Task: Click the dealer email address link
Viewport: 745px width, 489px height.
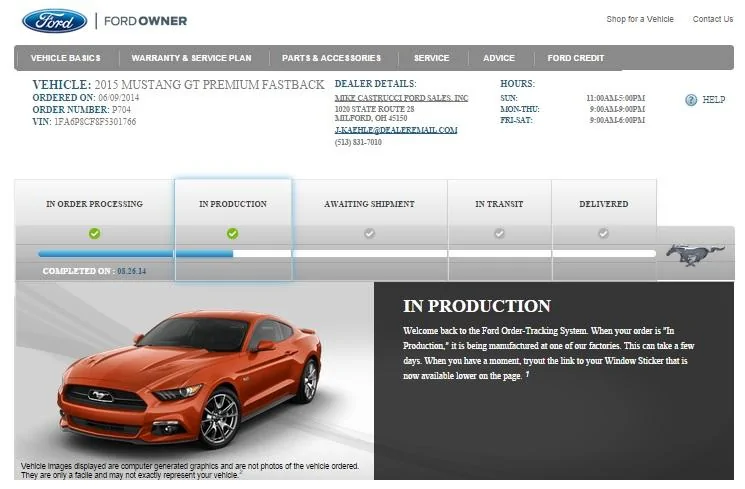Action: (396, 130)
